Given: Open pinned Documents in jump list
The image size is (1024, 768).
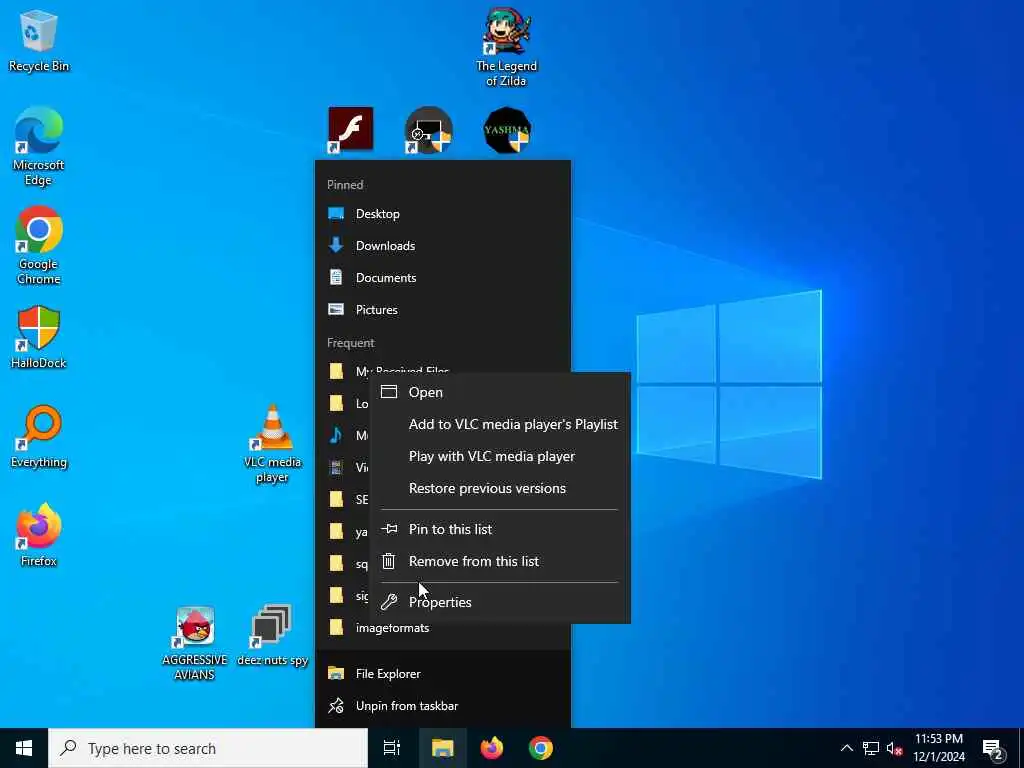Looking at the screenshot, I should click(x=443, y=278).
